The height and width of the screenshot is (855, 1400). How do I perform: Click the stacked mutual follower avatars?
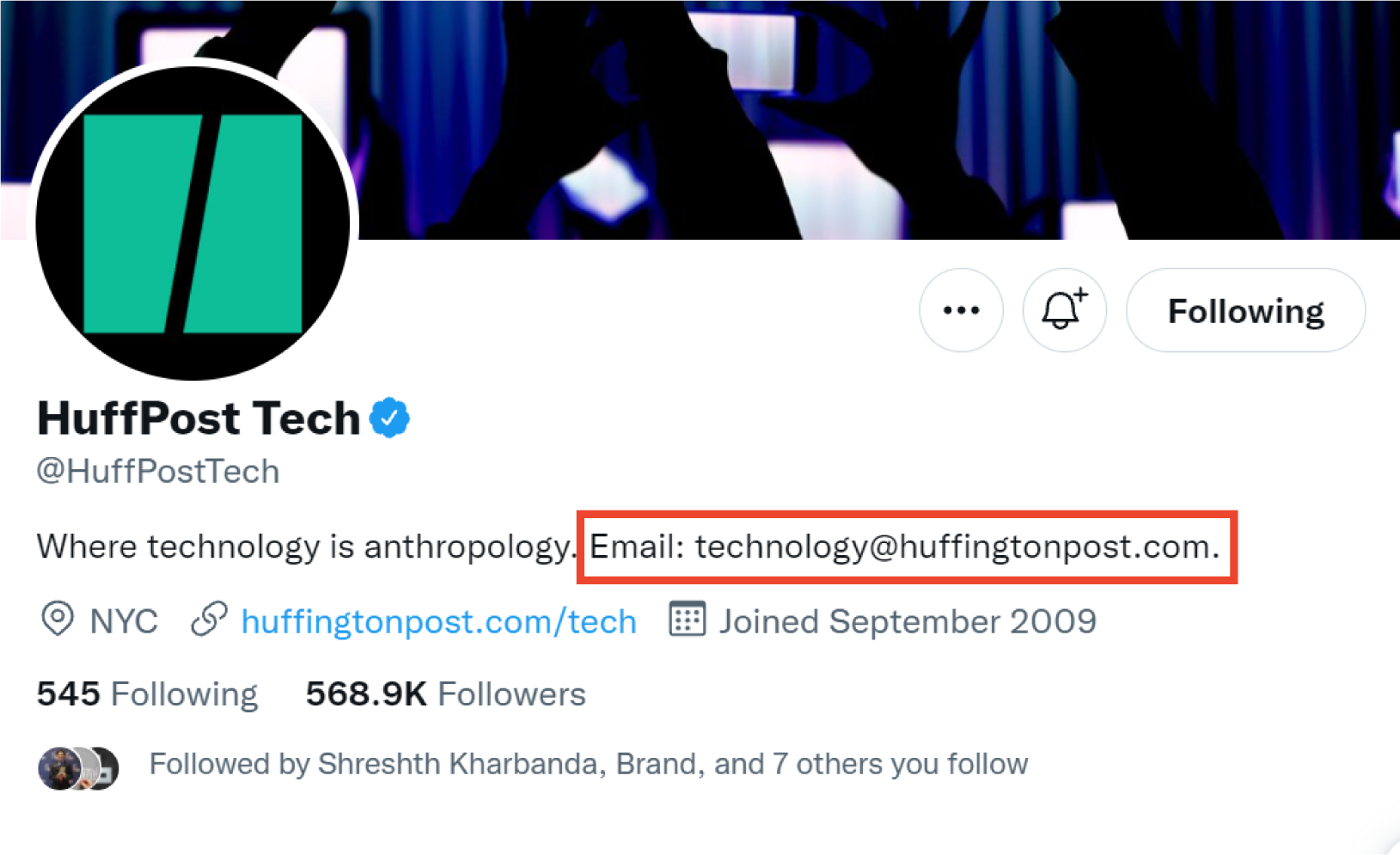click(78, 767)
